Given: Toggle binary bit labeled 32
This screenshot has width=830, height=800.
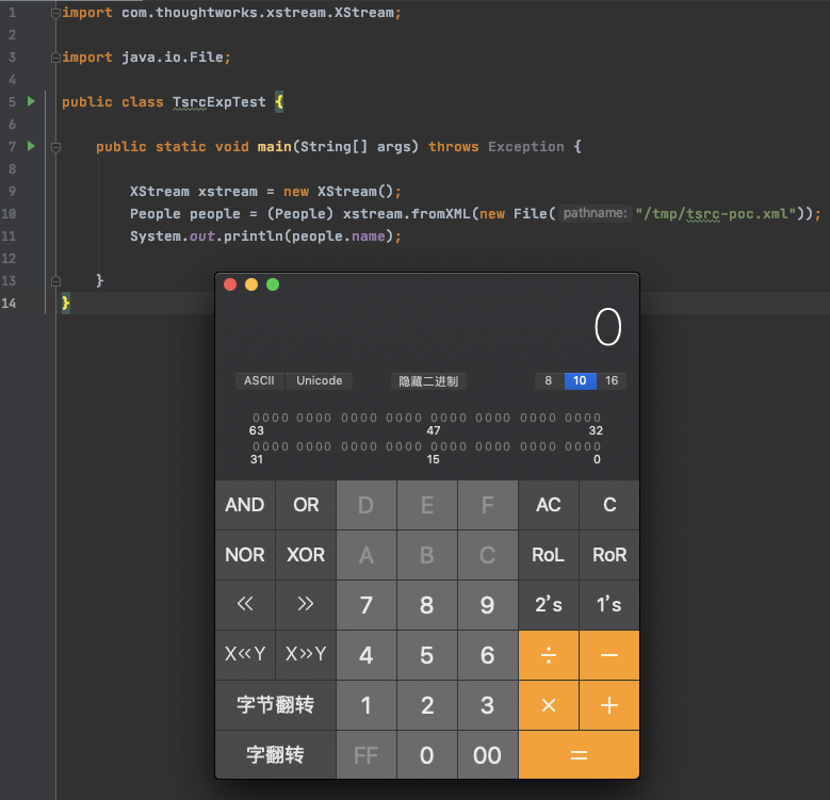Looking at the screenshot, I should point(597,418).
